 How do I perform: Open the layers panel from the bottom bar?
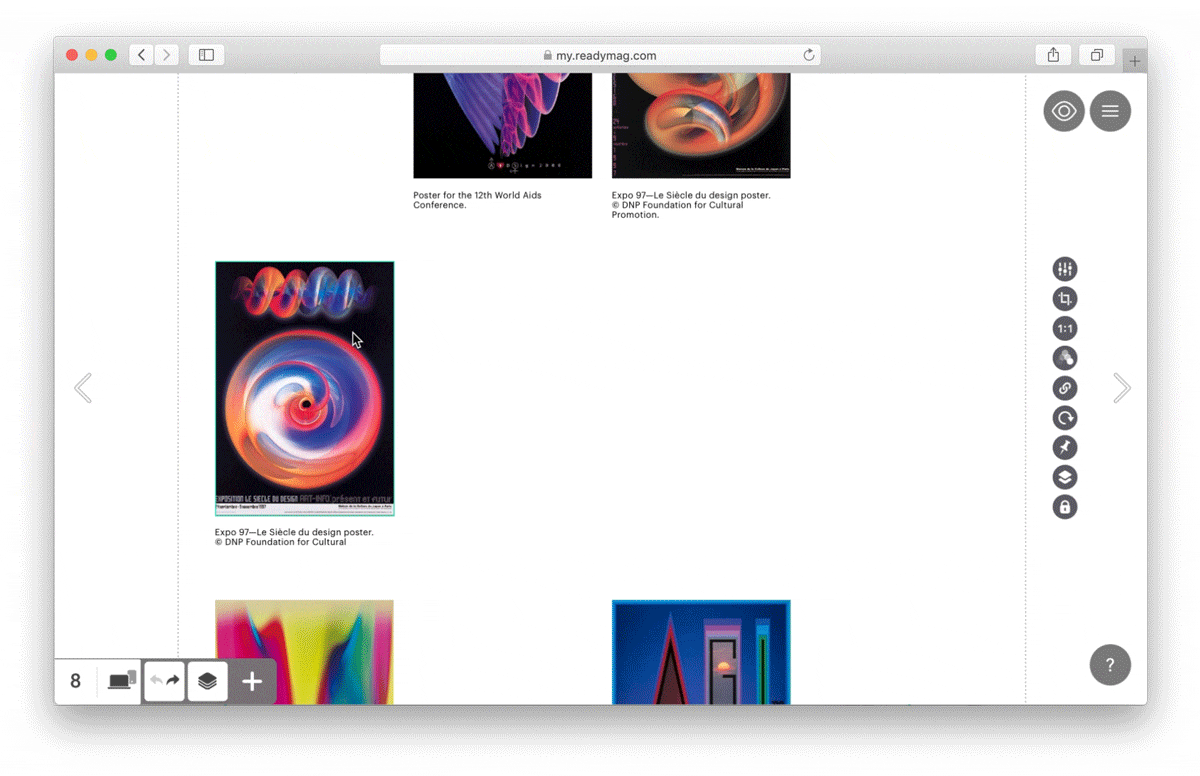point(207,681)
